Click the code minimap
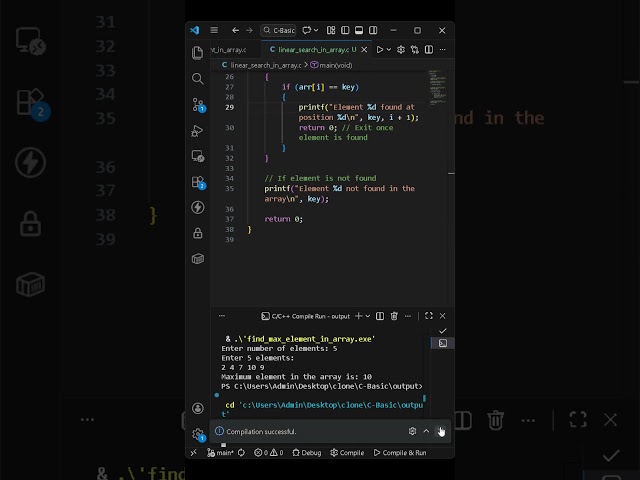This screenshot has height=480, width=640. point(437,87)
